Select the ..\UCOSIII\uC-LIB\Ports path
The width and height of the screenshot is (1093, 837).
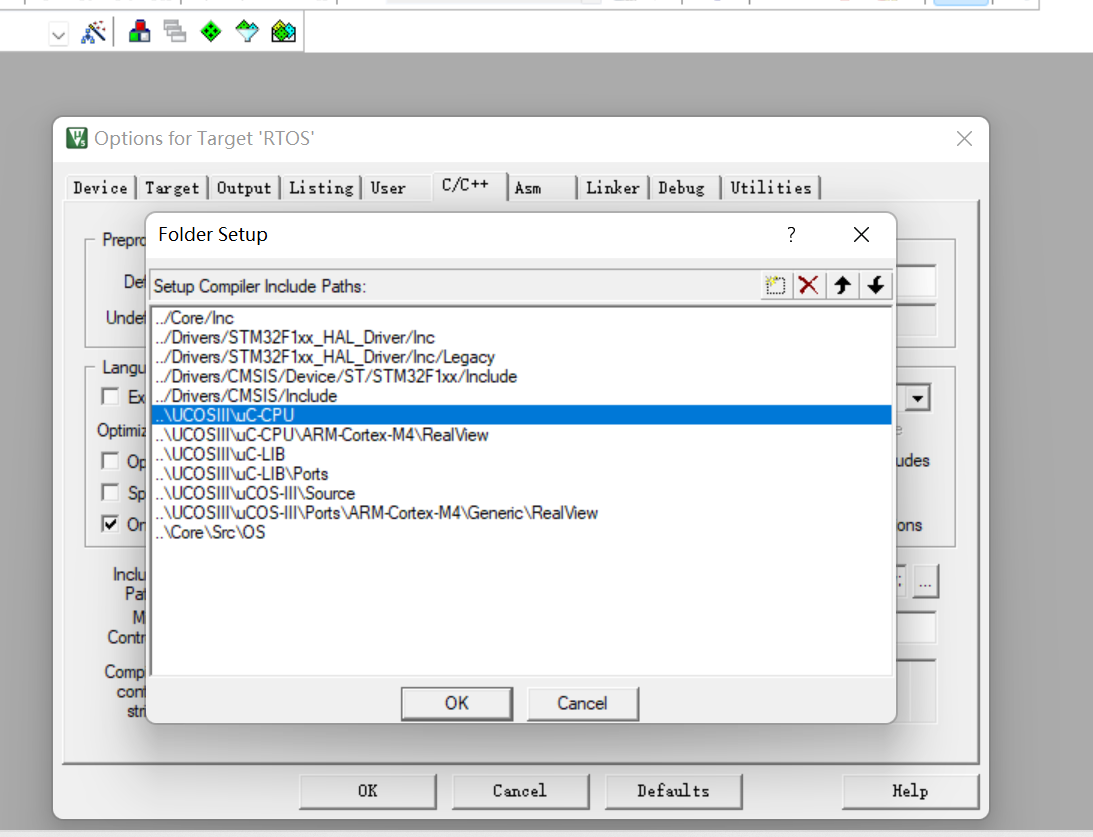point(521,474)
